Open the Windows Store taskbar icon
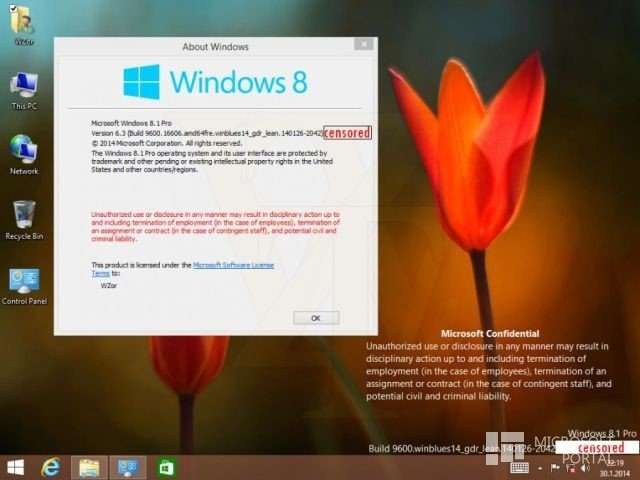This screenshot has width=640, height=480. pyautogui.click(x=166, y=467)
